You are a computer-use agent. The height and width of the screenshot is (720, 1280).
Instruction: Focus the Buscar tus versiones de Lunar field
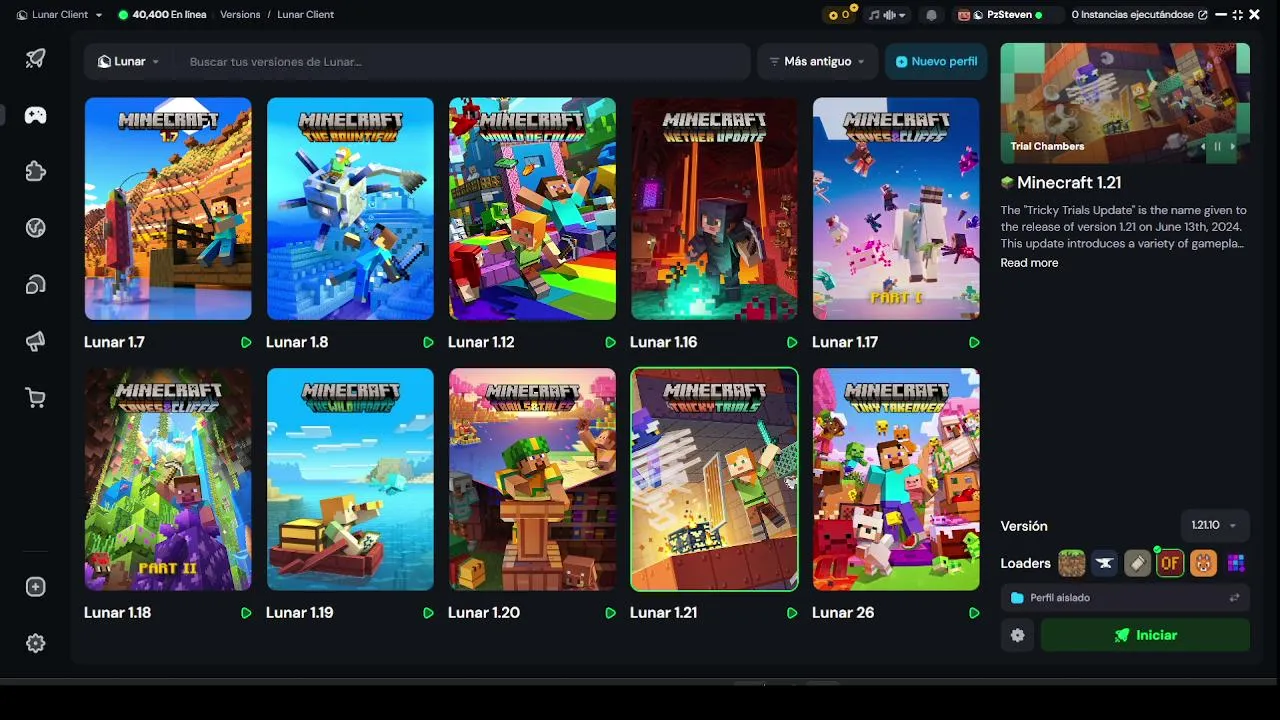click(x=462, y=61)
